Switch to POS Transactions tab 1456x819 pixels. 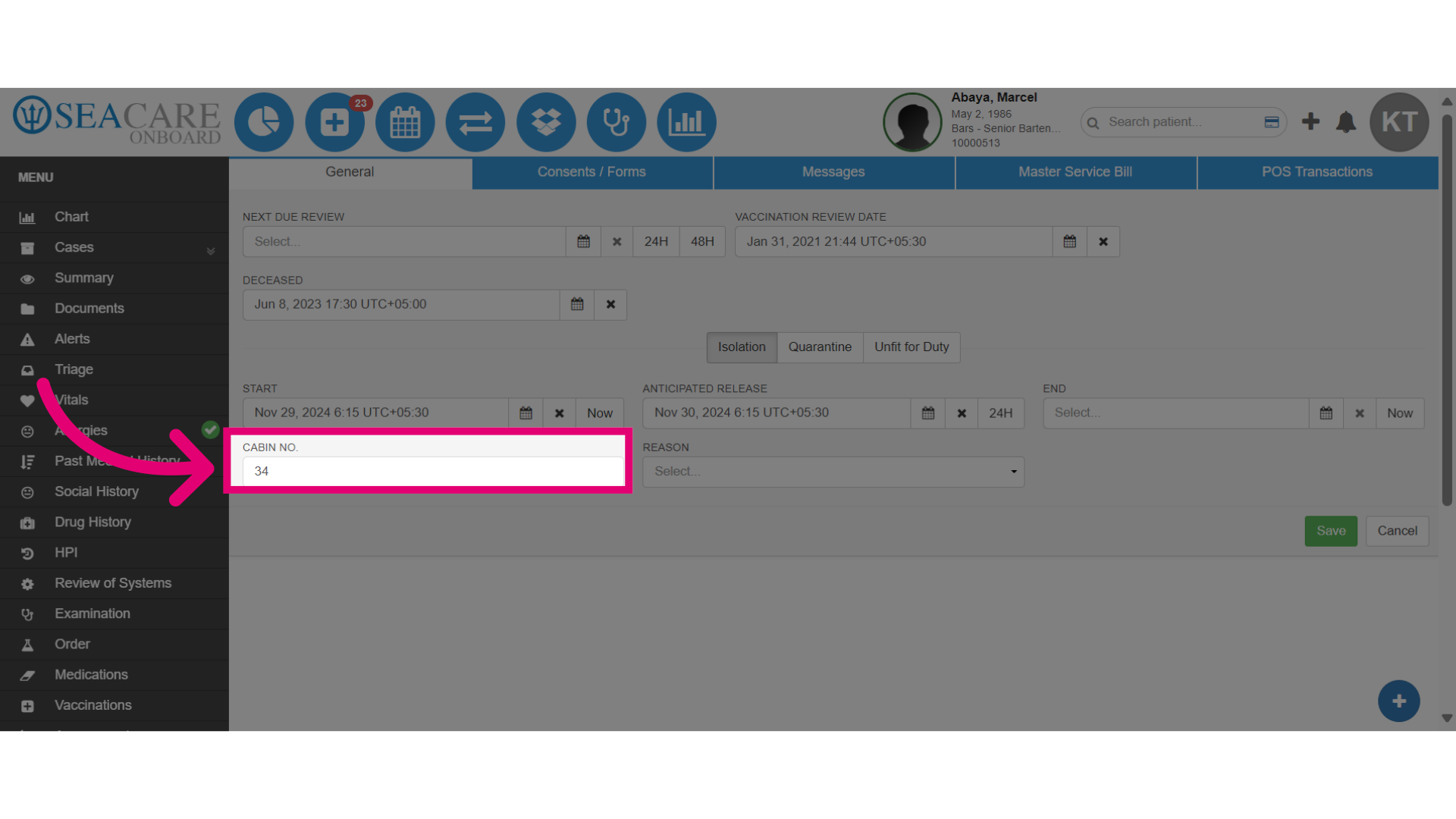pos(1317,172)
